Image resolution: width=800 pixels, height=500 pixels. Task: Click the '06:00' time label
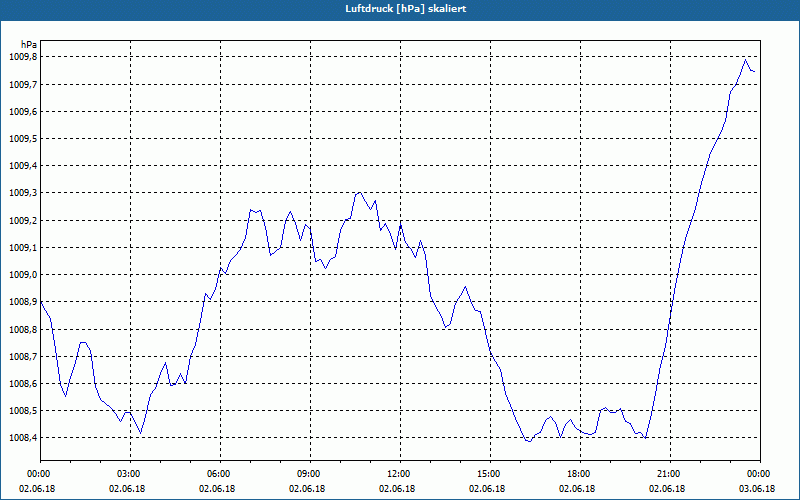click(217, 474)
